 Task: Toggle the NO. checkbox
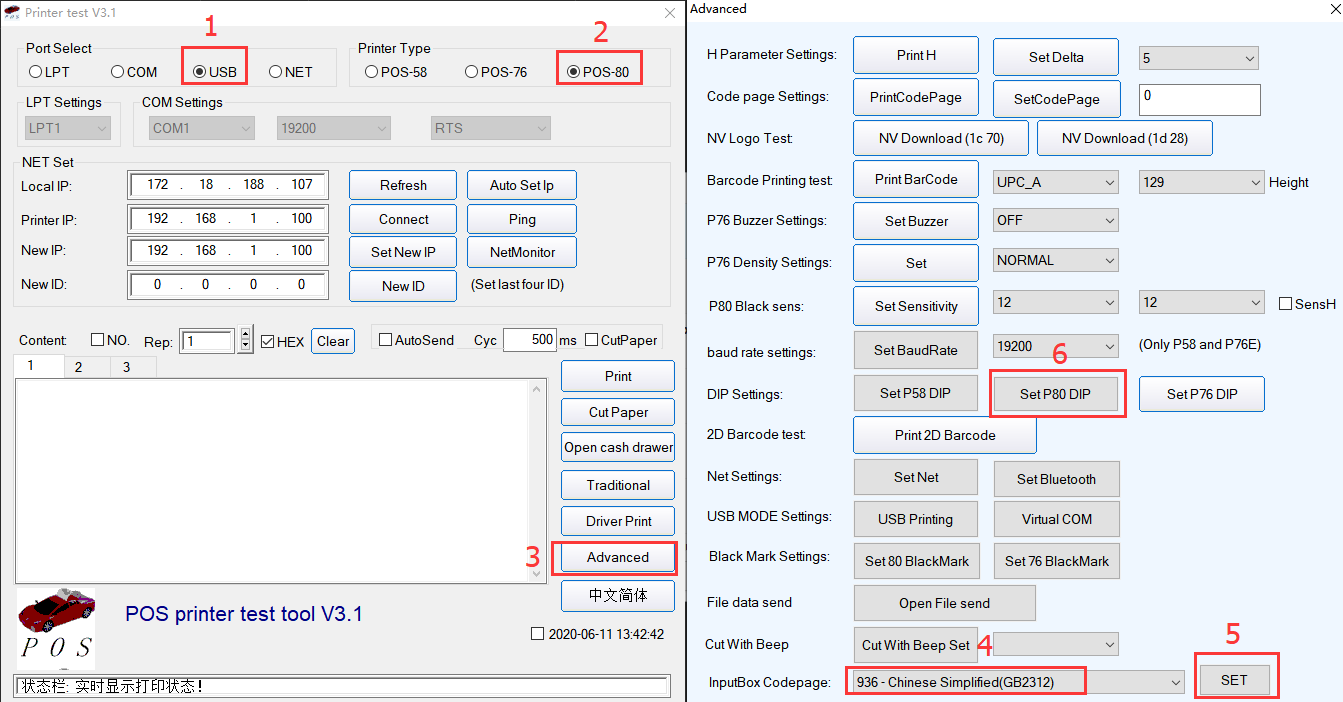click(98, 340)
